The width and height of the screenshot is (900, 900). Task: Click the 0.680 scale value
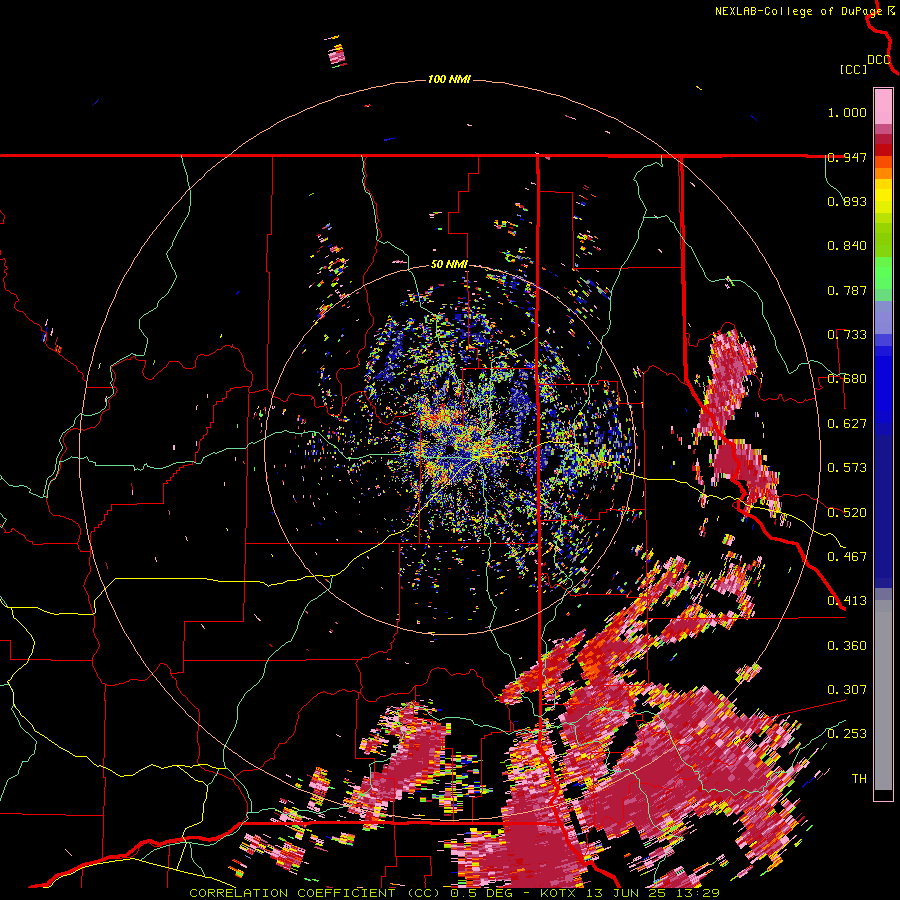pos(847,379)
